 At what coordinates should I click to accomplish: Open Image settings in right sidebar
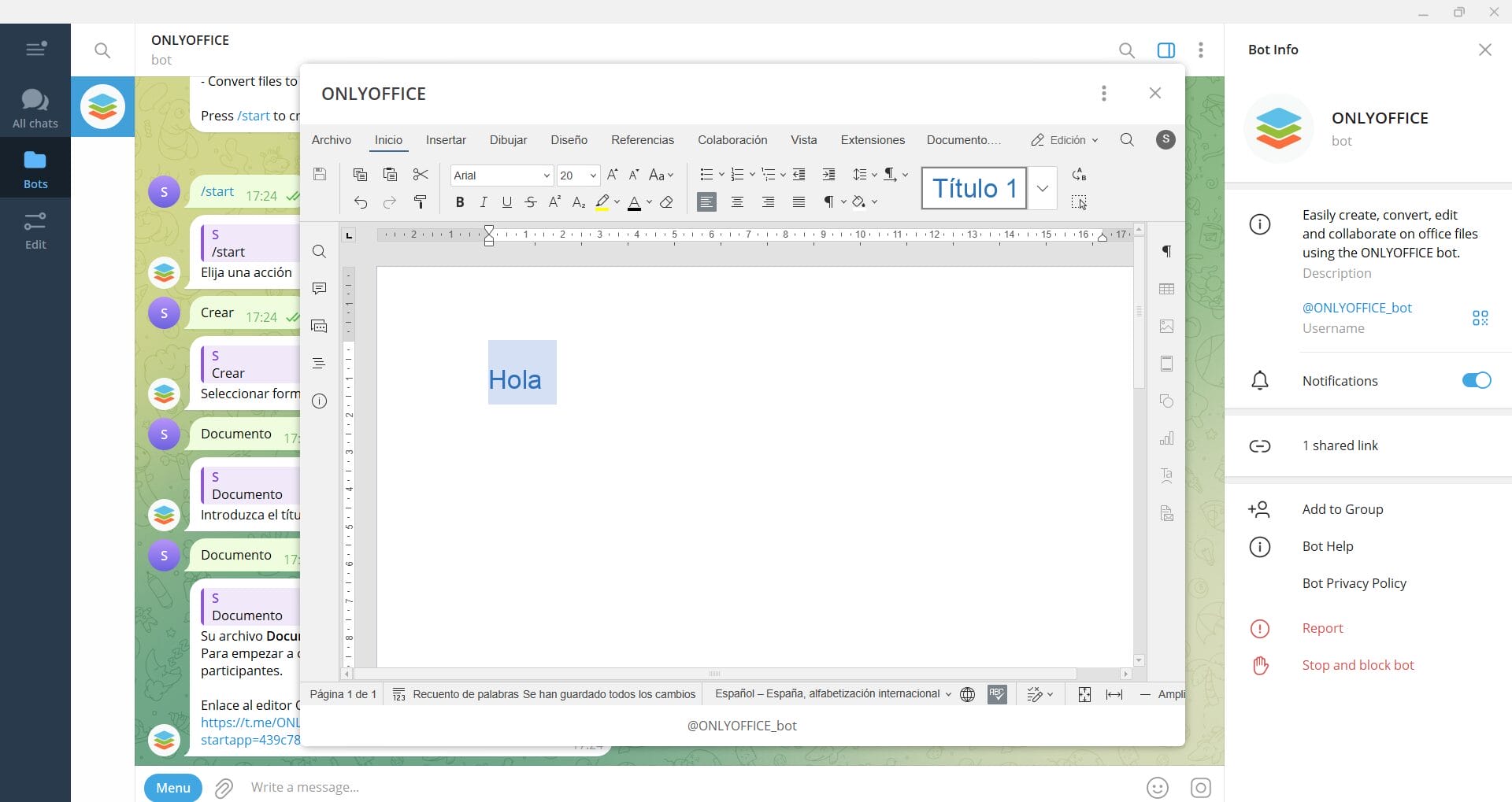coord(1166,326)
